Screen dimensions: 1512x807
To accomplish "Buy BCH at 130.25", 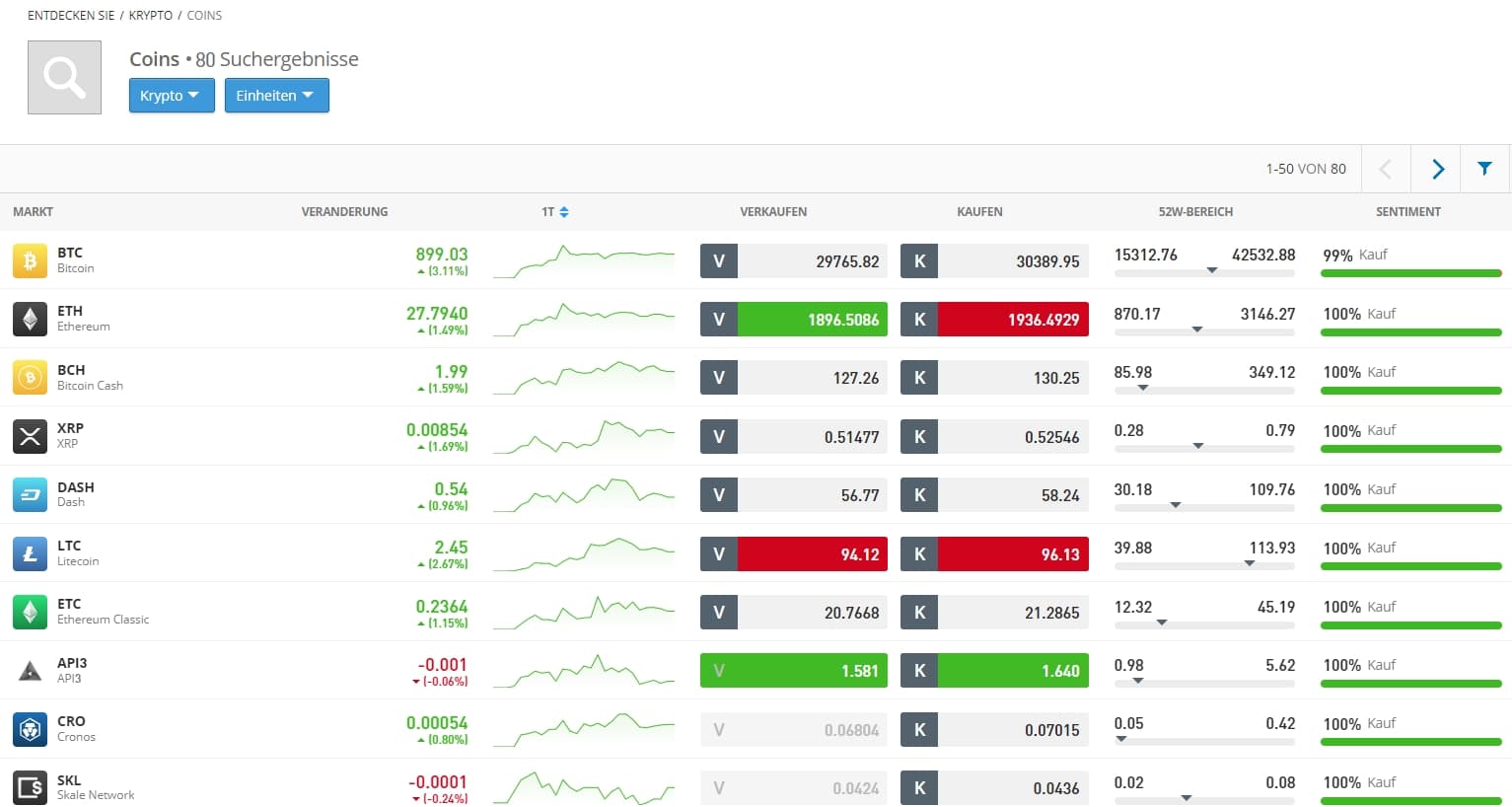I will click(x=994, y=378).
